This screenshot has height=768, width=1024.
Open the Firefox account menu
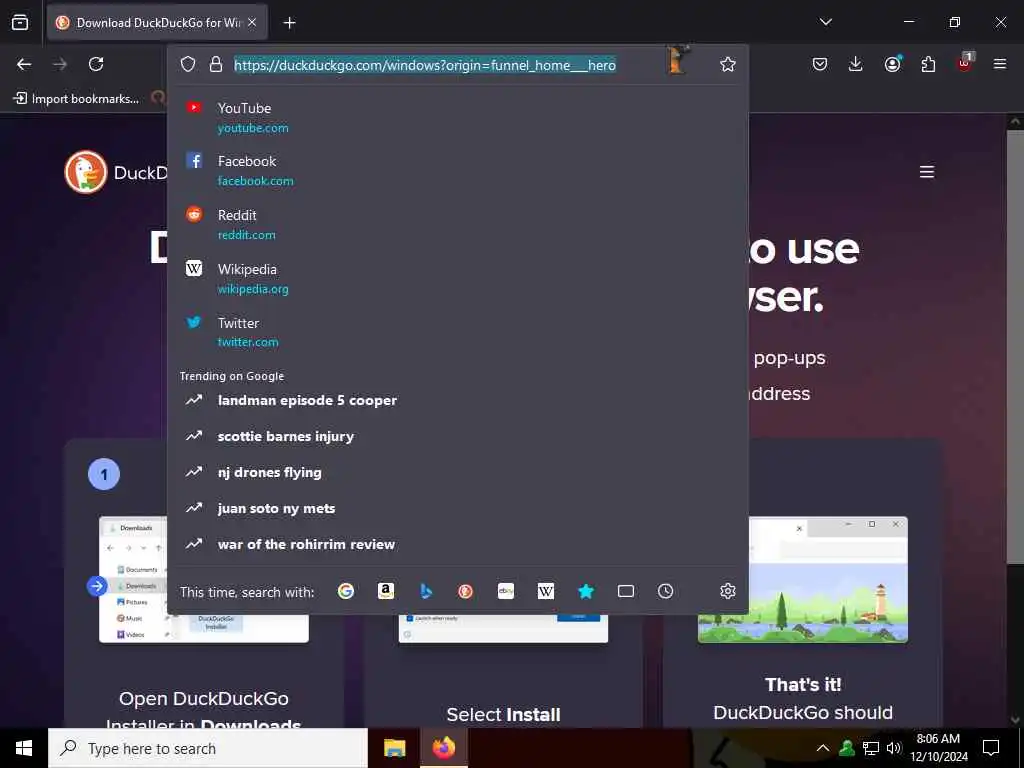[x=892, y=64]
